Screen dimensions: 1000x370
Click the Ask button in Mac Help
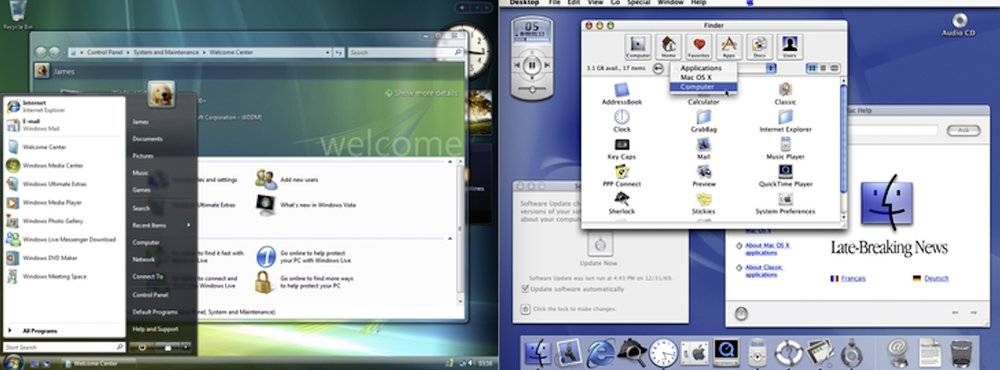pyautogui.click(x=963, y=130)
